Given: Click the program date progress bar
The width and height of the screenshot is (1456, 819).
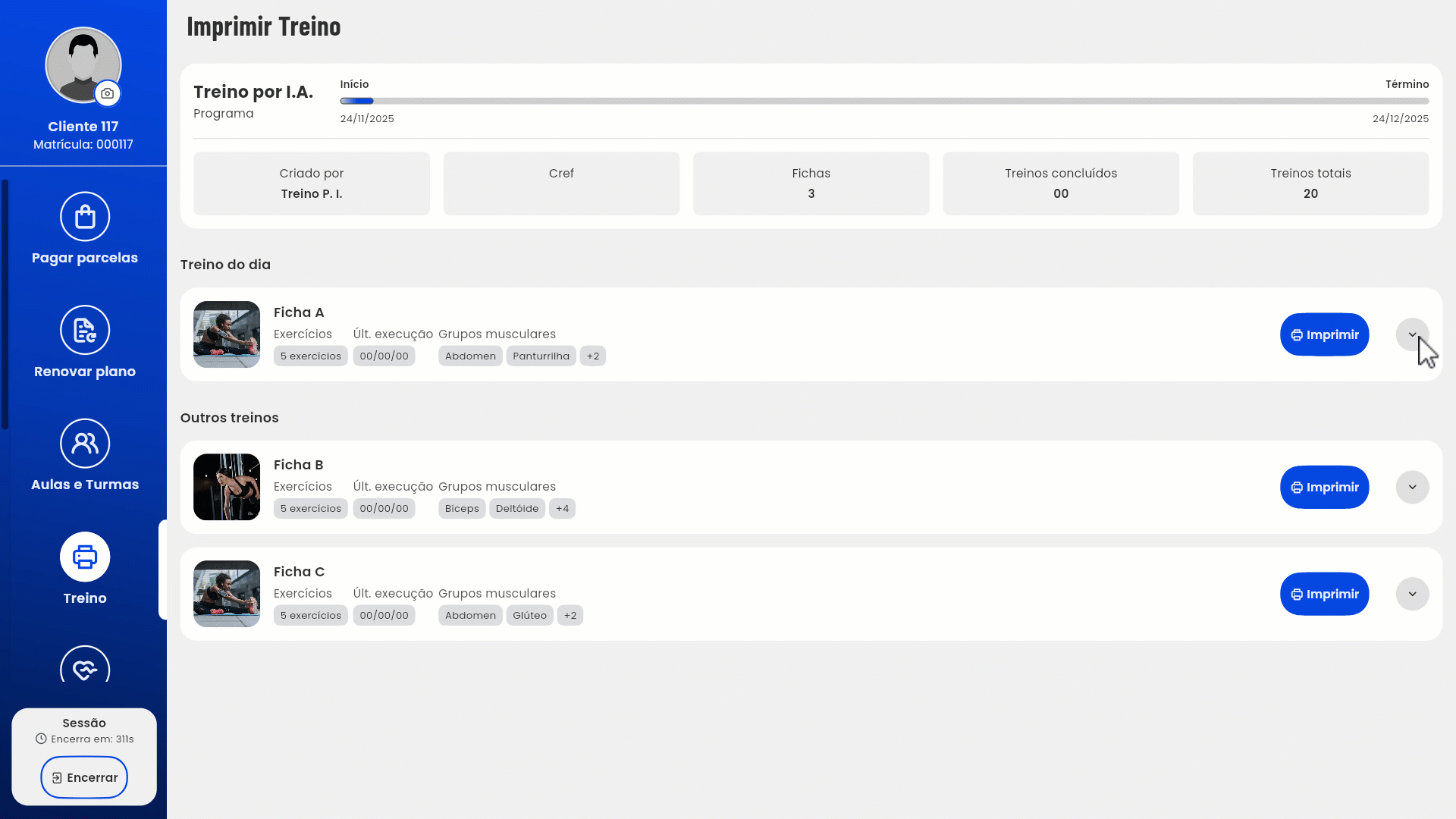Looking at the screenshot, I should pos(884,101).
